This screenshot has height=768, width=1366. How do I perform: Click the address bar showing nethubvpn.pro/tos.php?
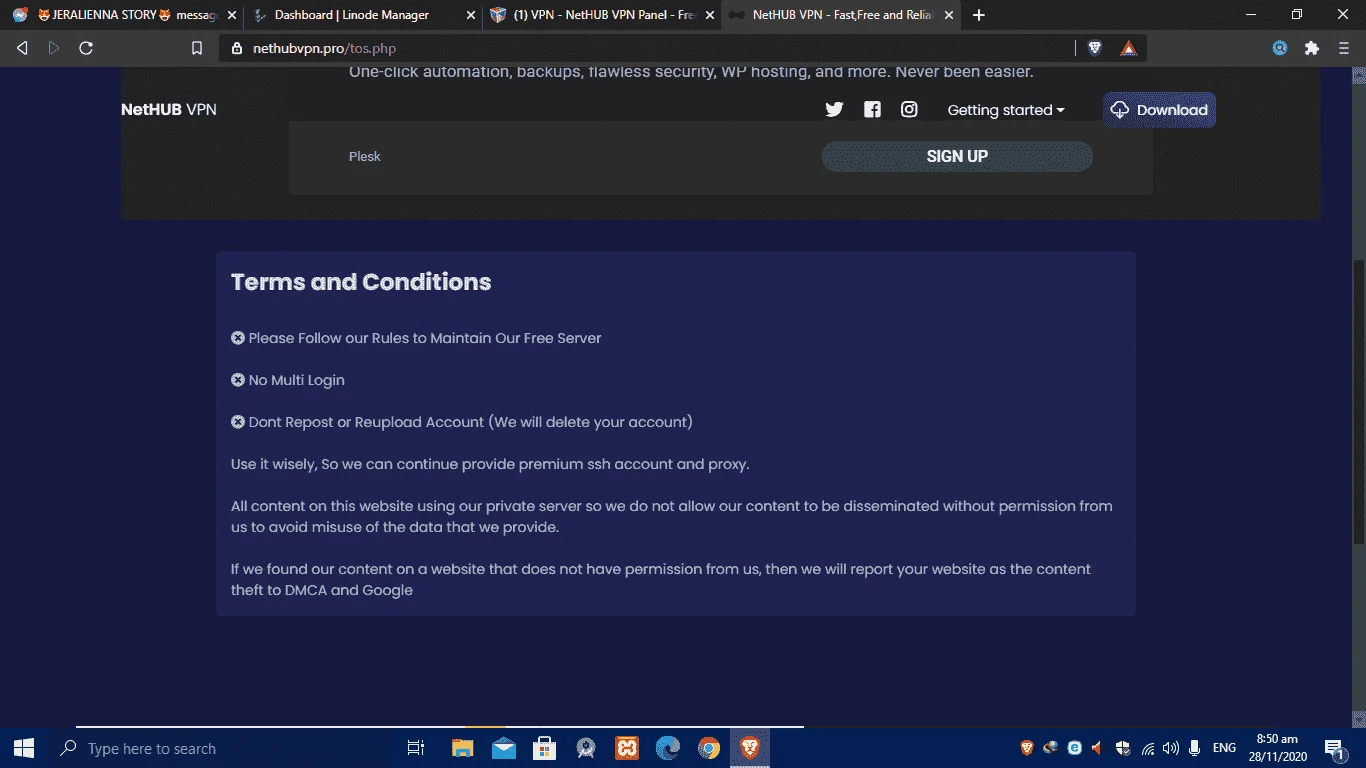pos(650,48)
